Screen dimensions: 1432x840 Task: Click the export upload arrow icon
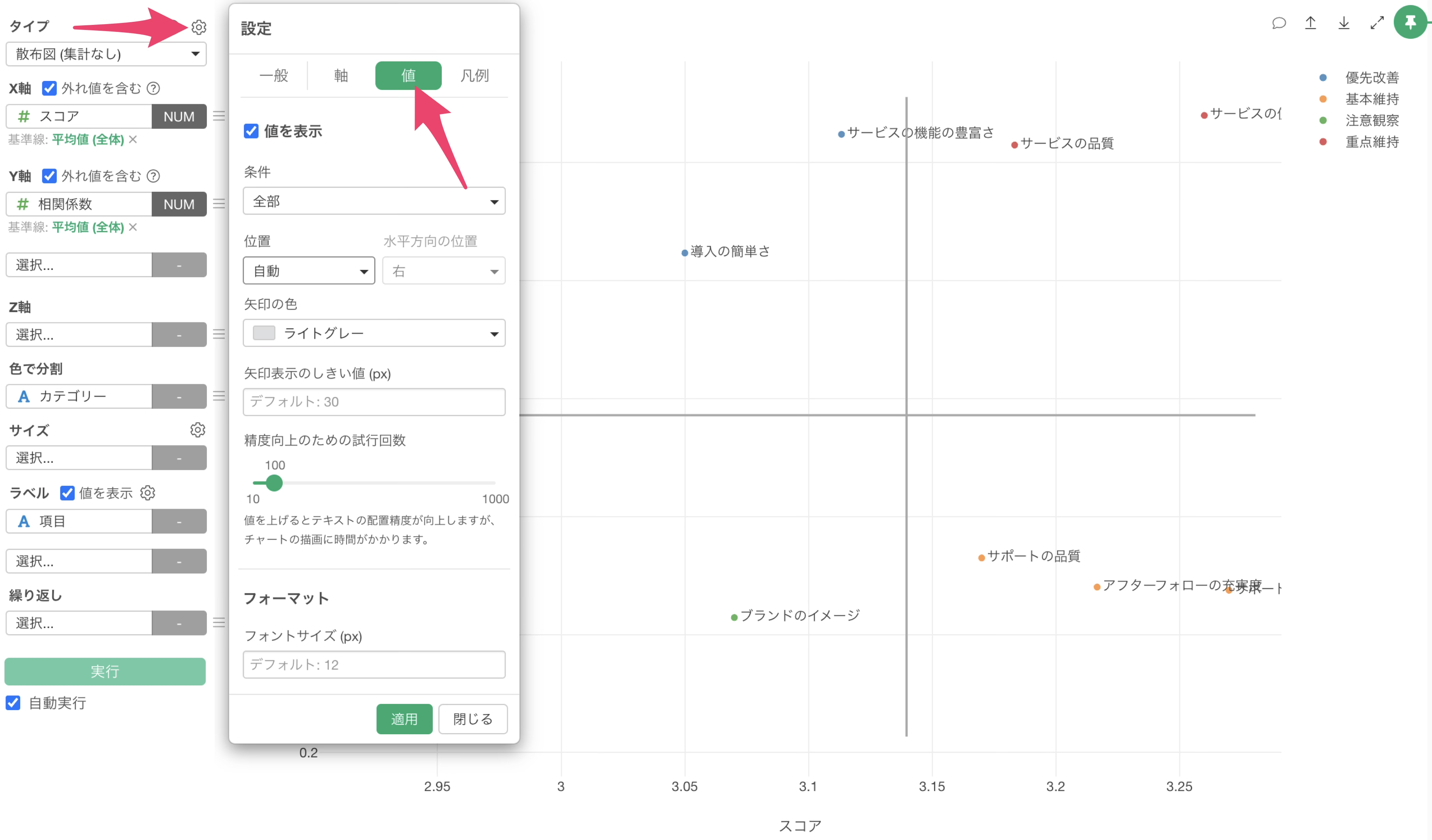(x=1310, y=23)
